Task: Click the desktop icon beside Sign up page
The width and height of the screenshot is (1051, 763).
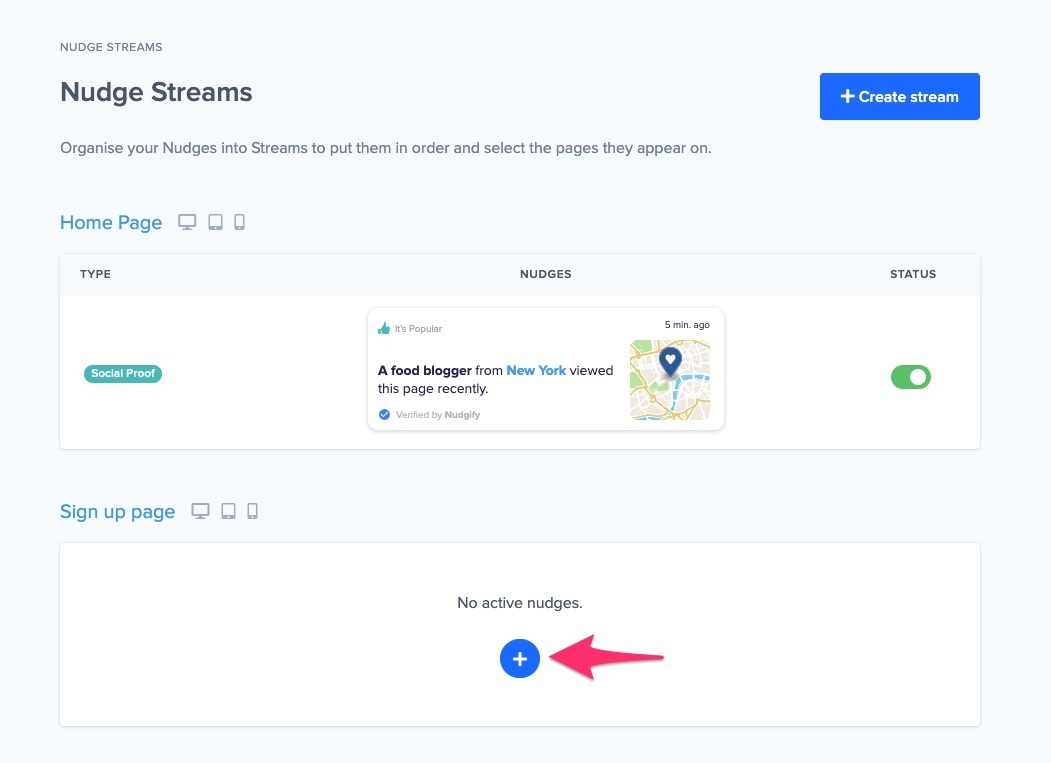Action: (200, 511)
